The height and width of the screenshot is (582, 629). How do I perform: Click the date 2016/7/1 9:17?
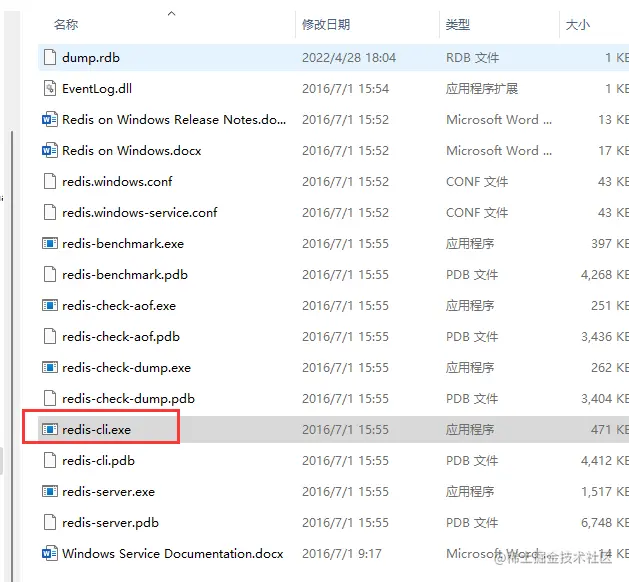(x=341, y=554)
